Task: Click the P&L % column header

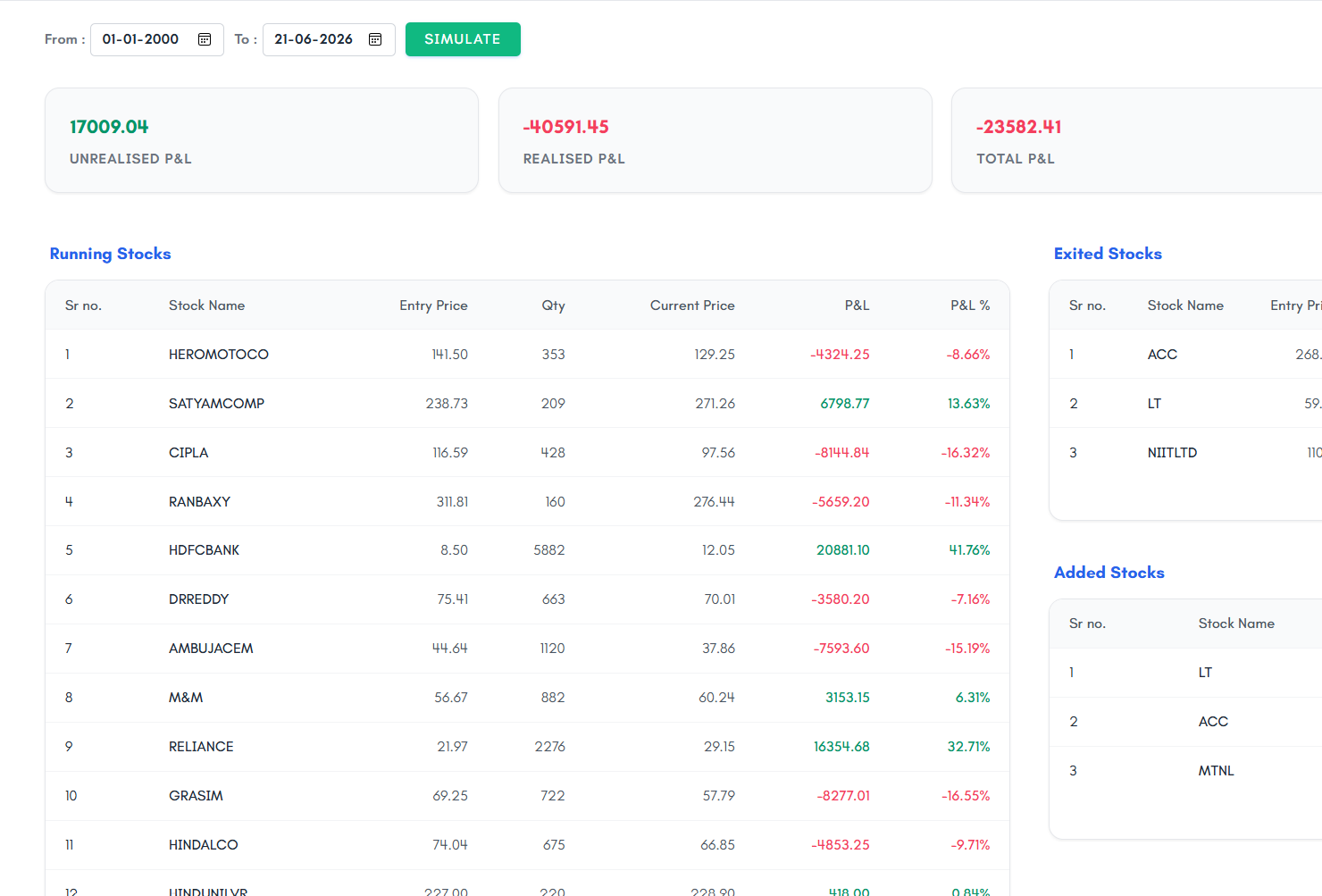Action: (970, 306)
